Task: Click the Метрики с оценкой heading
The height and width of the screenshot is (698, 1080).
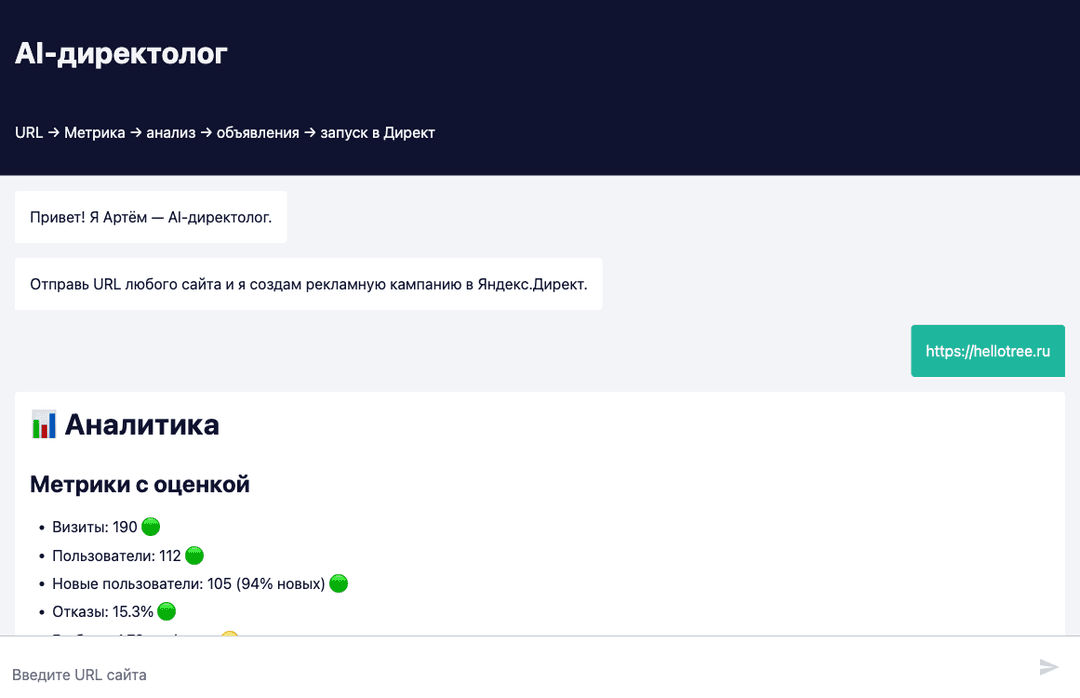Action: 139,484
